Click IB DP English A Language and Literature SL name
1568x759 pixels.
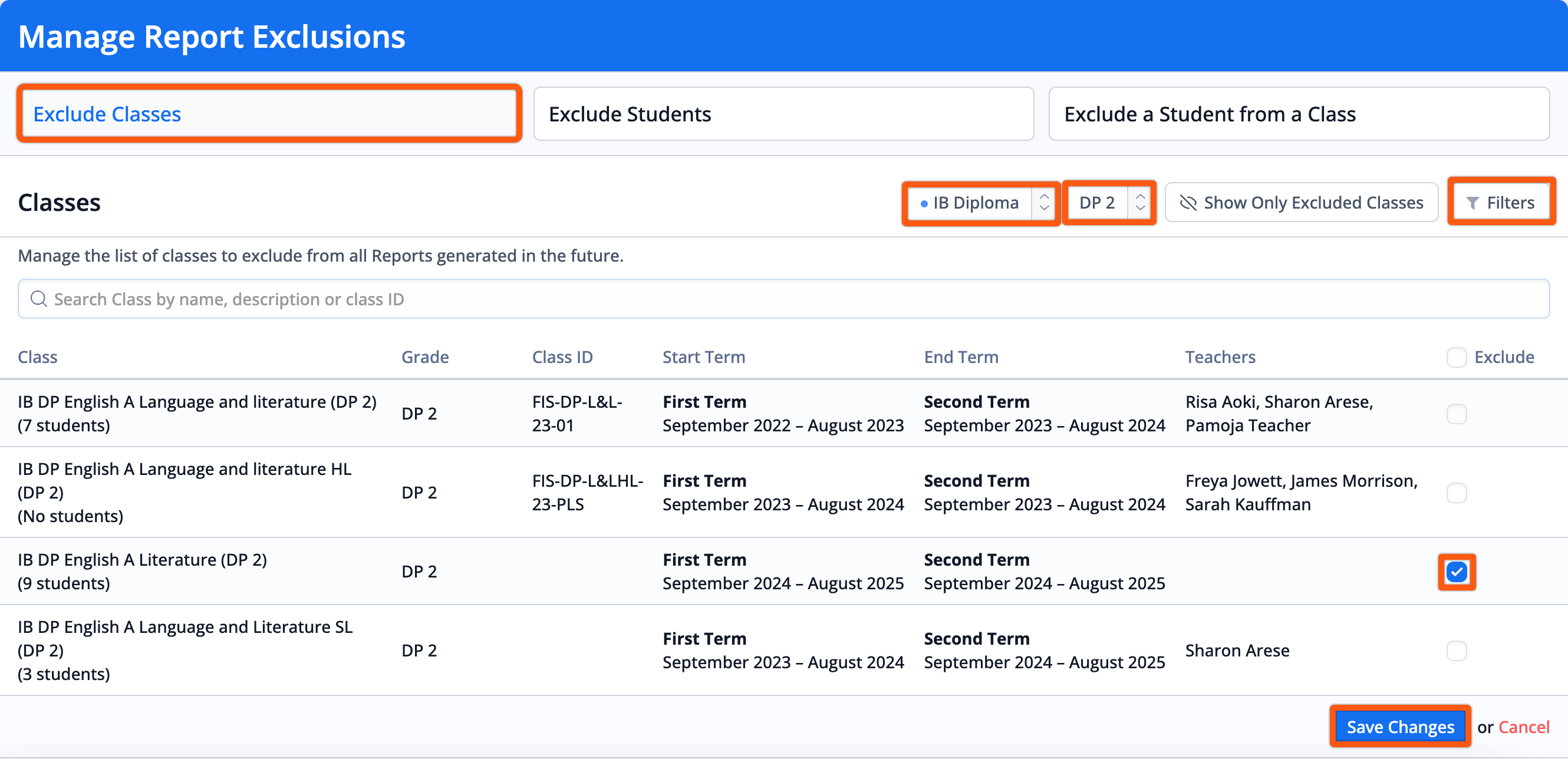(185, 638)
